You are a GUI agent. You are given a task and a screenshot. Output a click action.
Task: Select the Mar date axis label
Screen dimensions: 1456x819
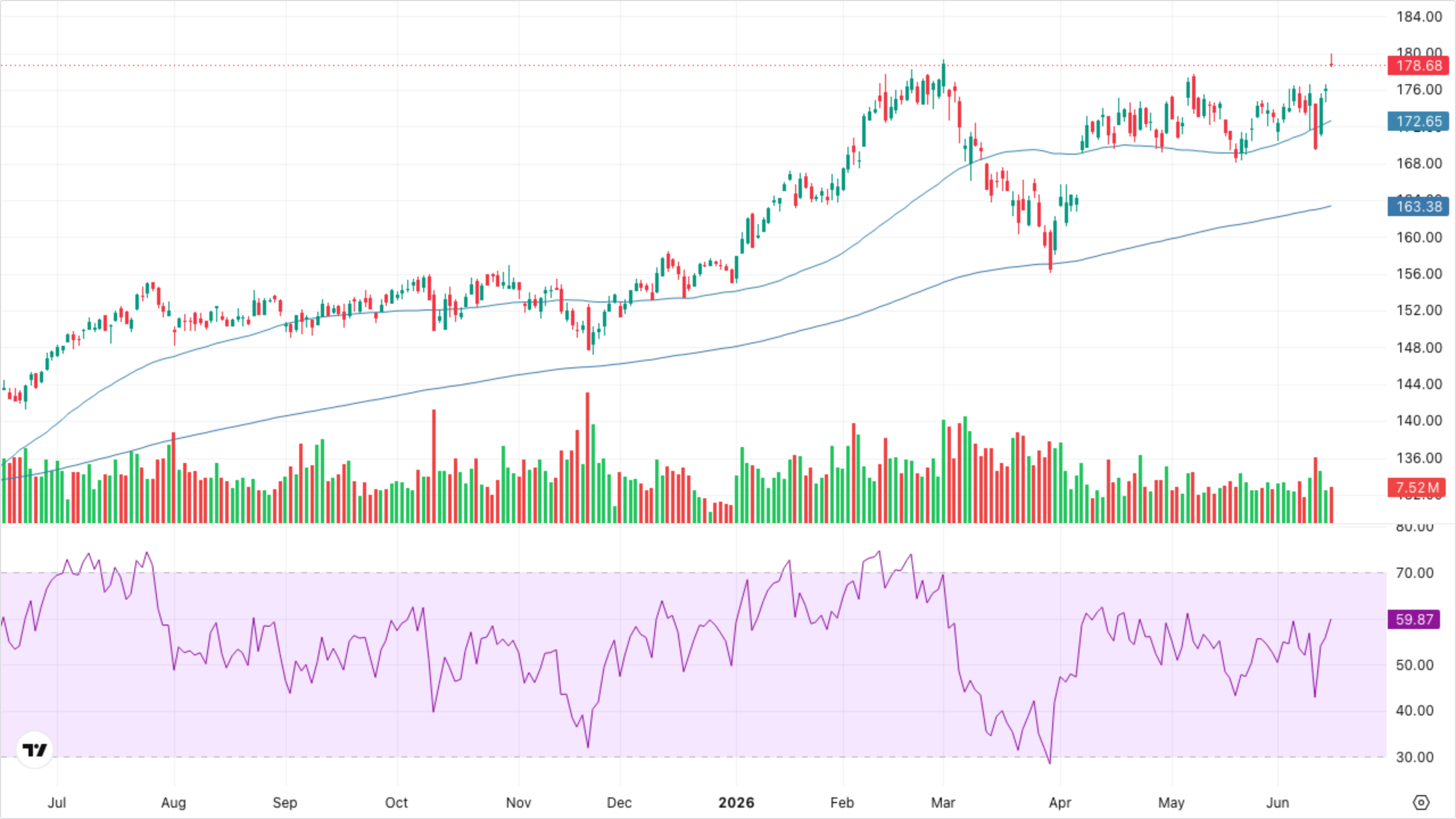click(x=943, y=803)
